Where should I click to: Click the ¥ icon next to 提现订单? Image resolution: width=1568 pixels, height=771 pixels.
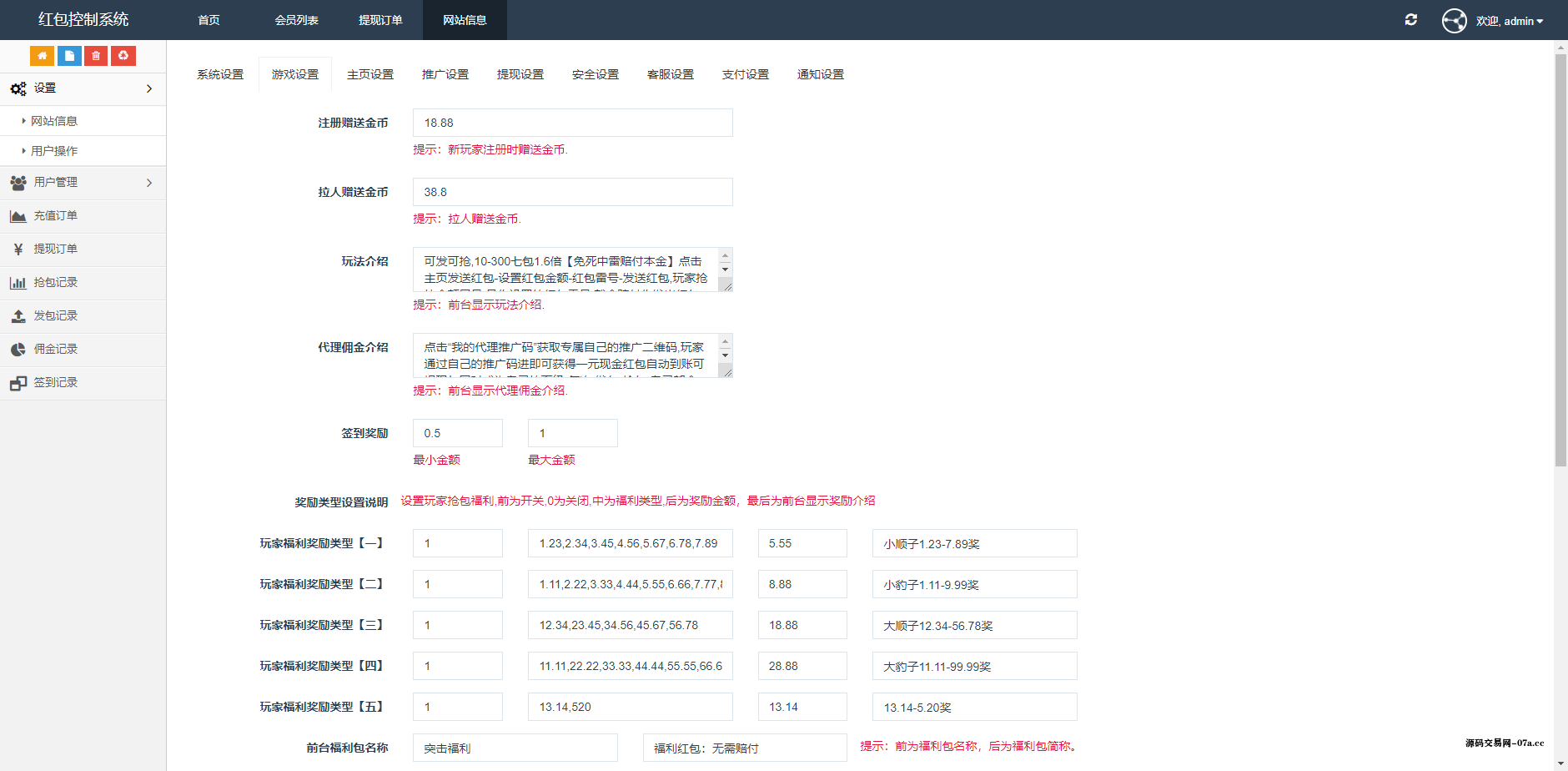click(x=18, y=249)
